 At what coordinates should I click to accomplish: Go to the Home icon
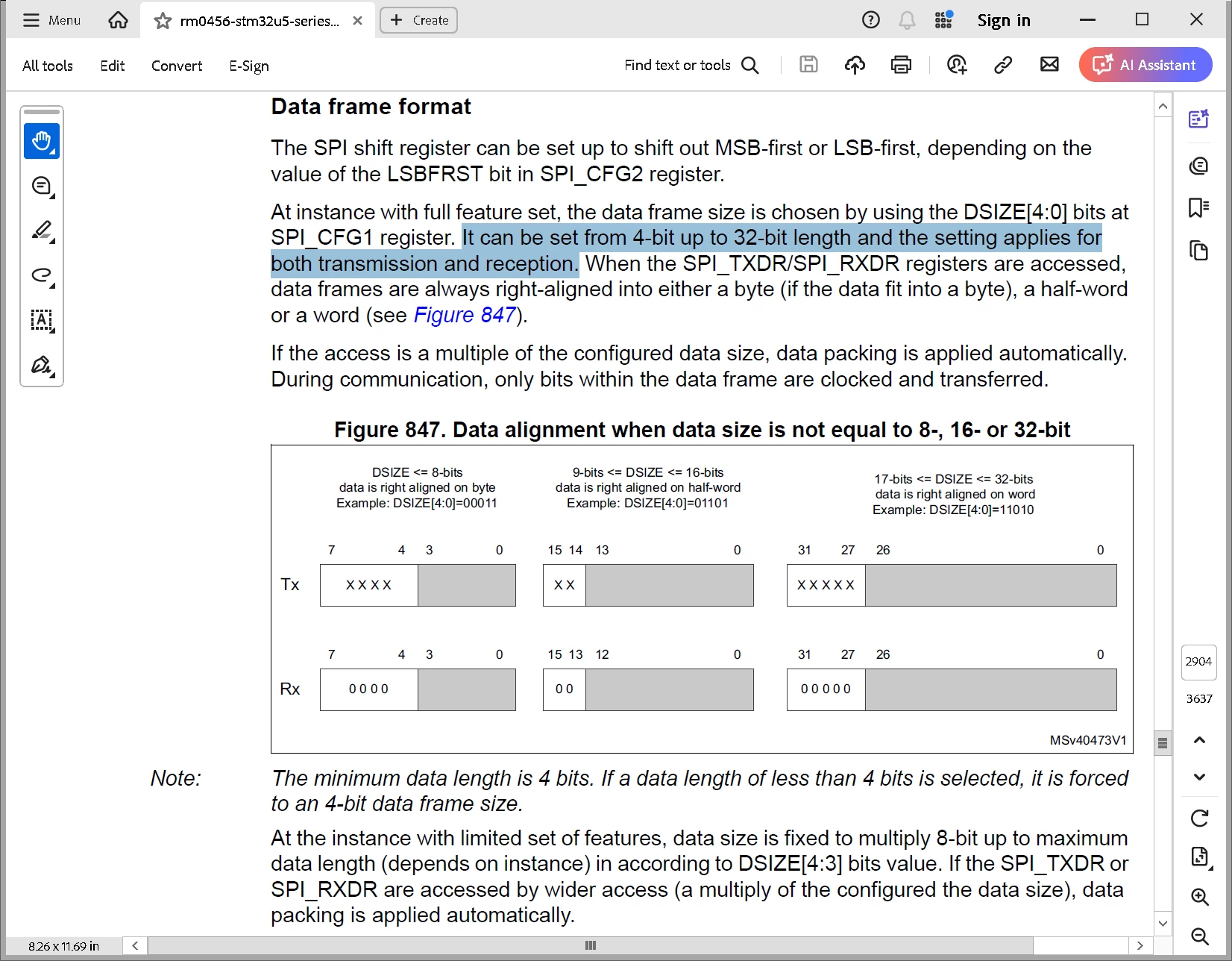(x=118, y=20)
